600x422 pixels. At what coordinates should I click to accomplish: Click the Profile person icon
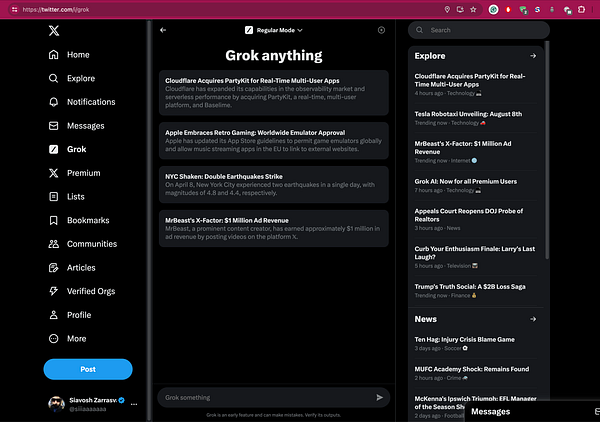point(54,315)
